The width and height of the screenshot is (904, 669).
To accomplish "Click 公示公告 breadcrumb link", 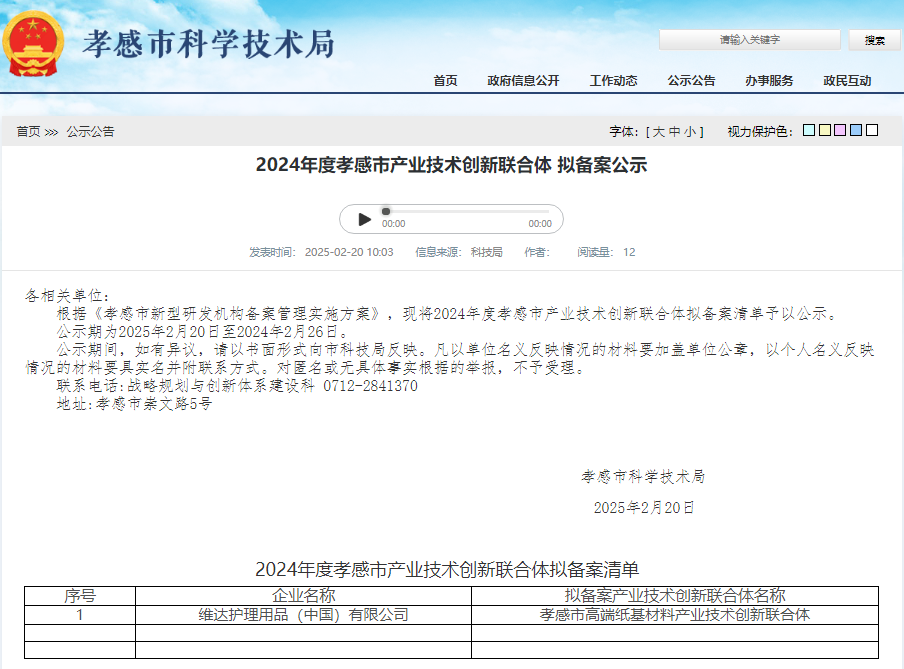I will (x=90, y=131).
